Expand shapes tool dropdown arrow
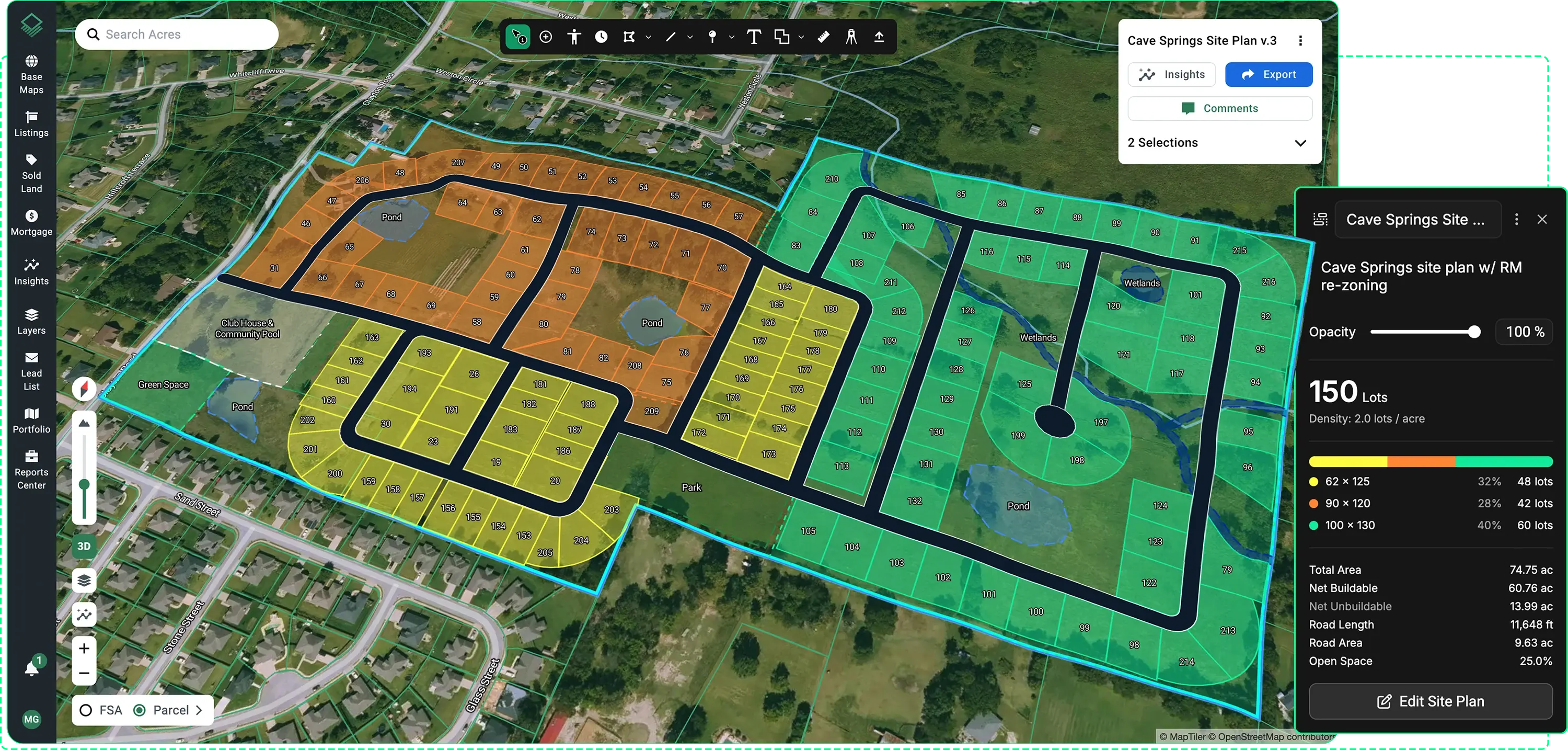 pos(801,37)
